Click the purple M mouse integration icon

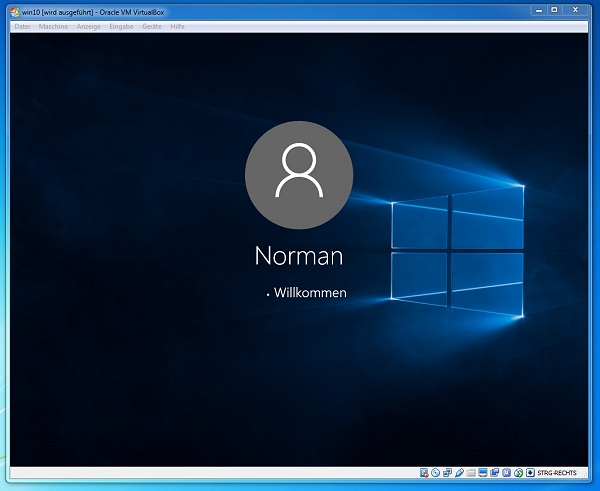(x=507, y=473)
